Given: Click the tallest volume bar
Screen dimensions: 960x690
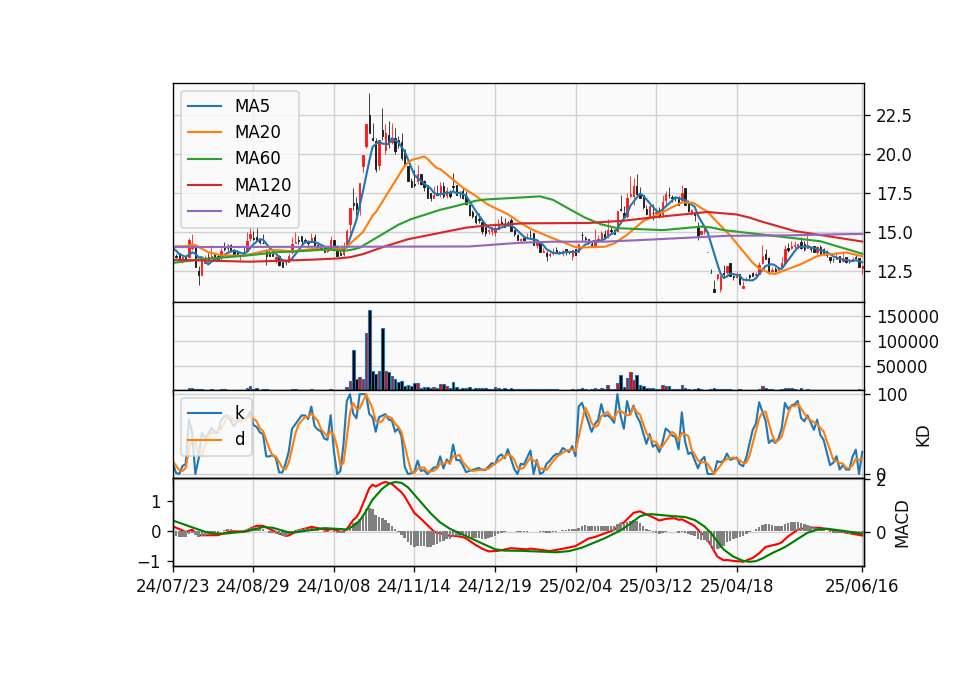Looking at the screenshot, I should point(370,350).
